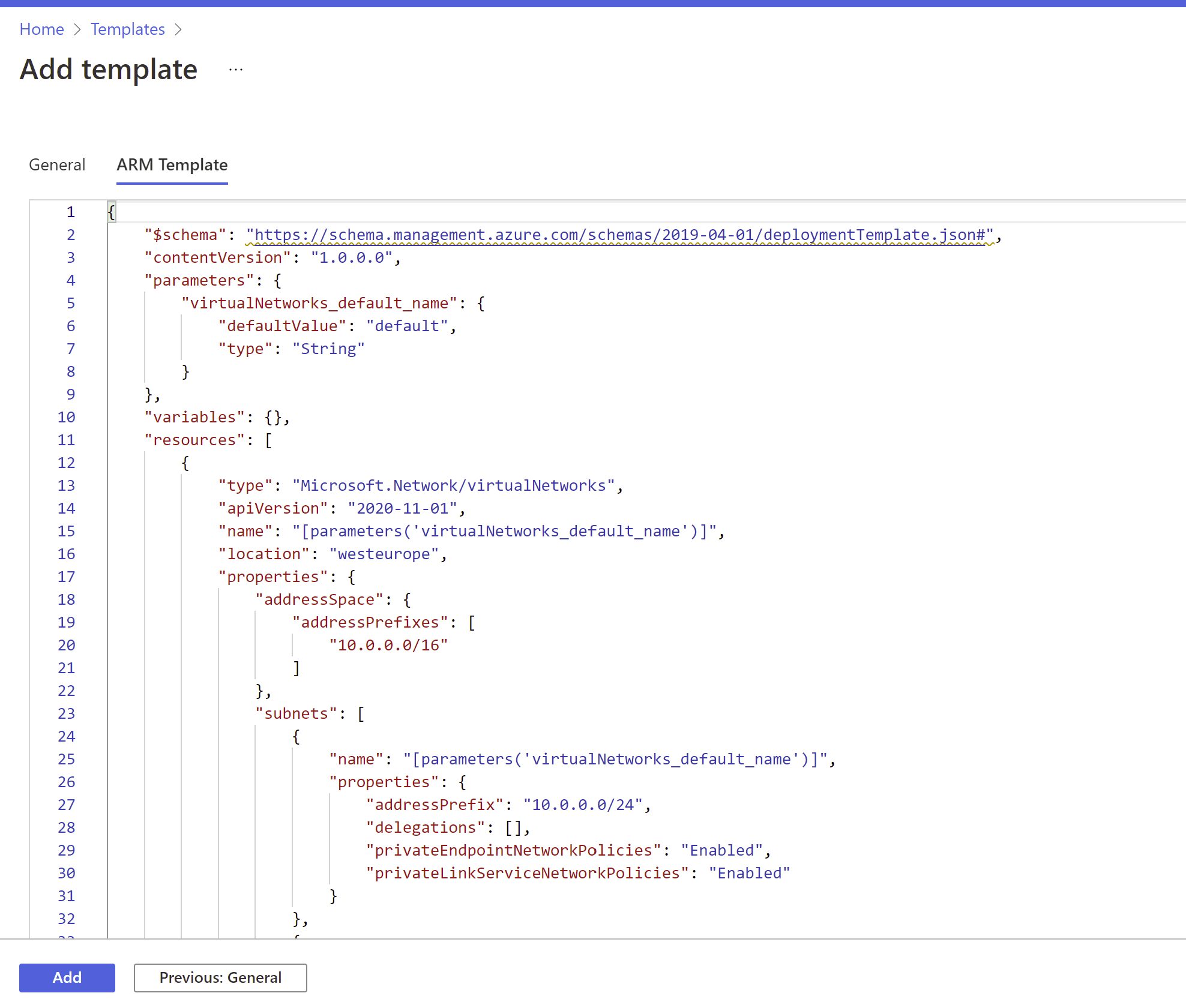Open the ellipsis more options menu
The image size is (1186, 1008).
[x=236, y=70]
